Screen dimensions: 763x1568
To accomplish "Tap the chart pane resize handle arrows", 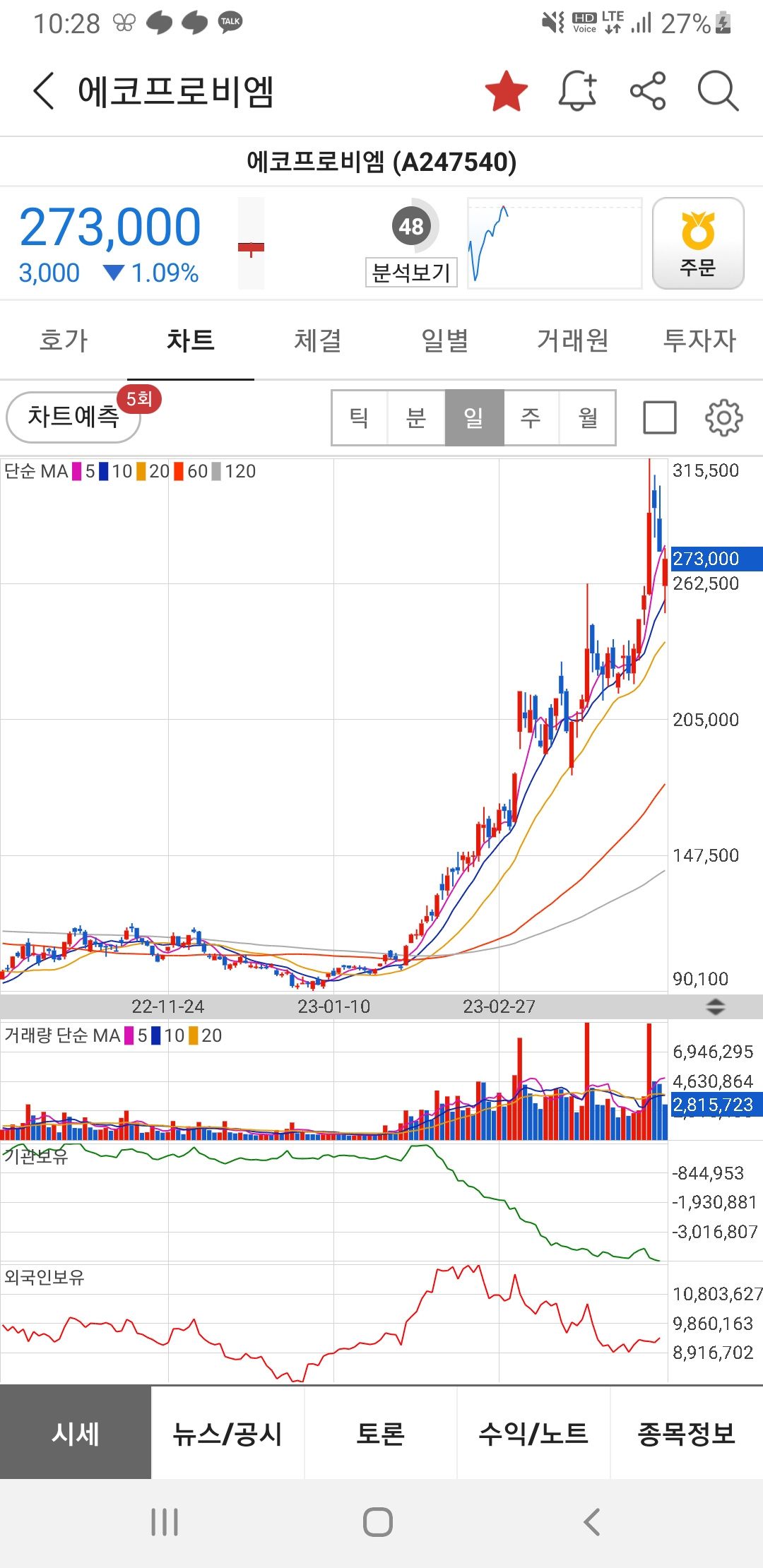I will 716,1006.
